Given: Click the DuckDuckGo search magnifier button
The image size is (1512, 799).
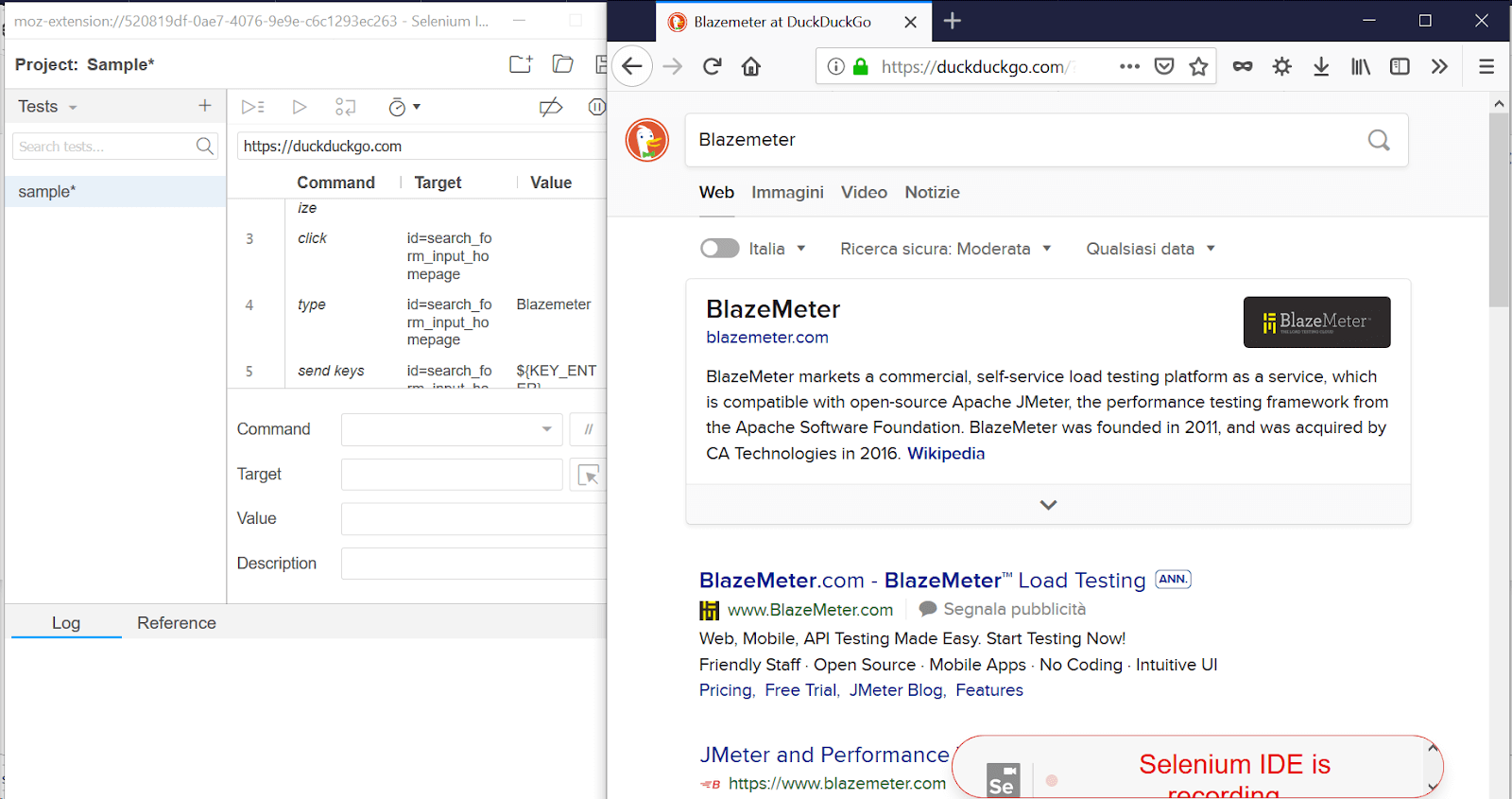Looking at the screenshot, I should 1379,140.
